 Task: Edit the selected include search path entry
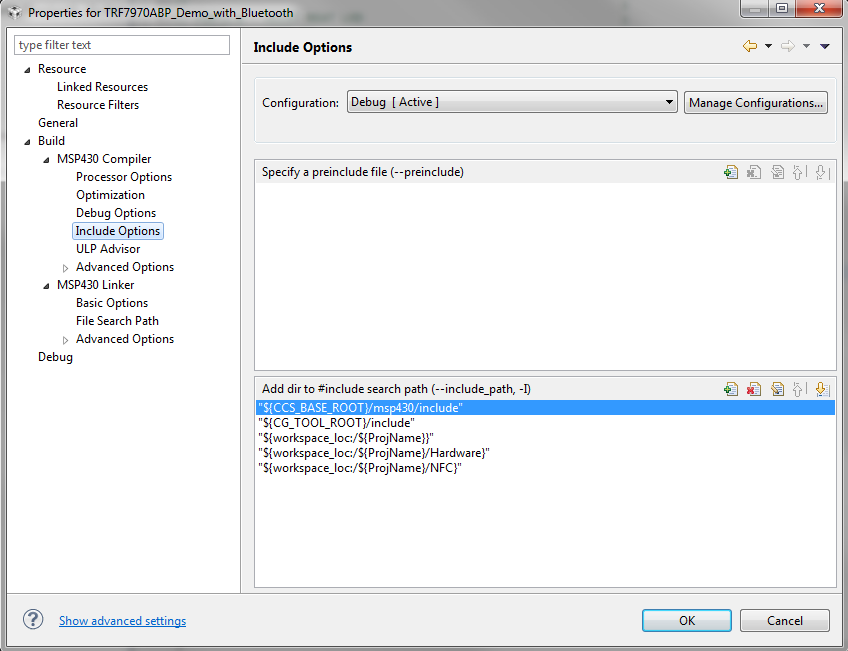(x=777, y=389)
